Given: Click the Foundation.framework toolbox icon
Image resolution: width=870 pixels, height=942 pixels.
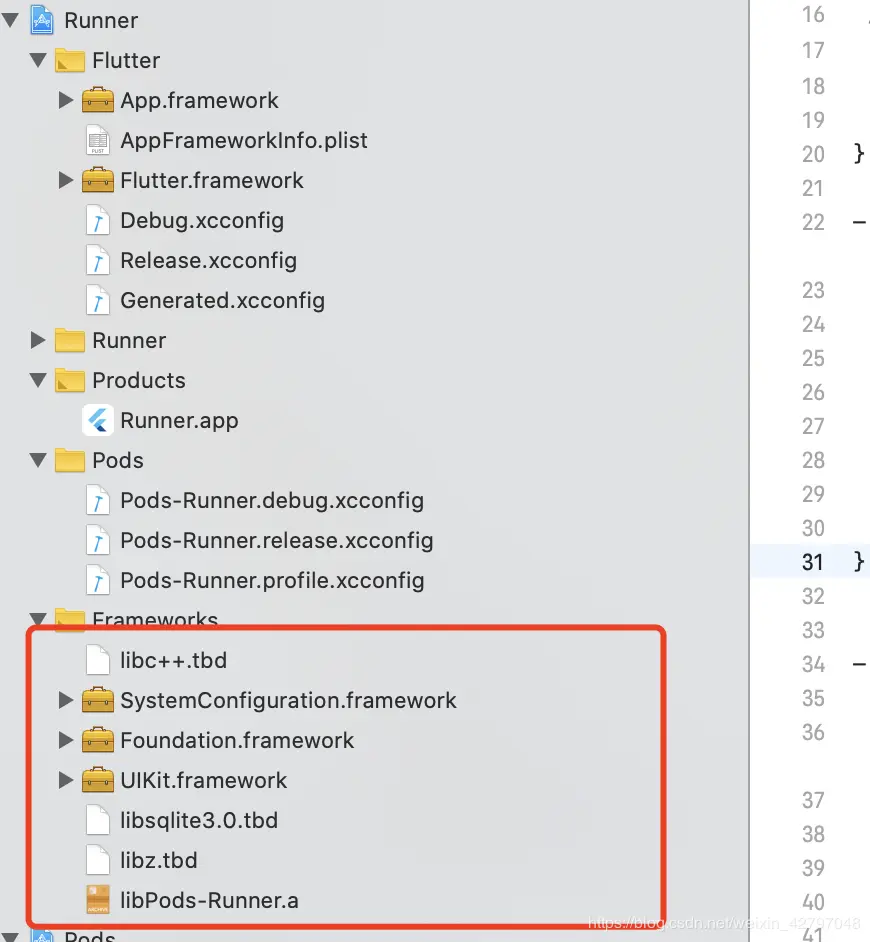Looking at the screenshot, I should [98, 740].
